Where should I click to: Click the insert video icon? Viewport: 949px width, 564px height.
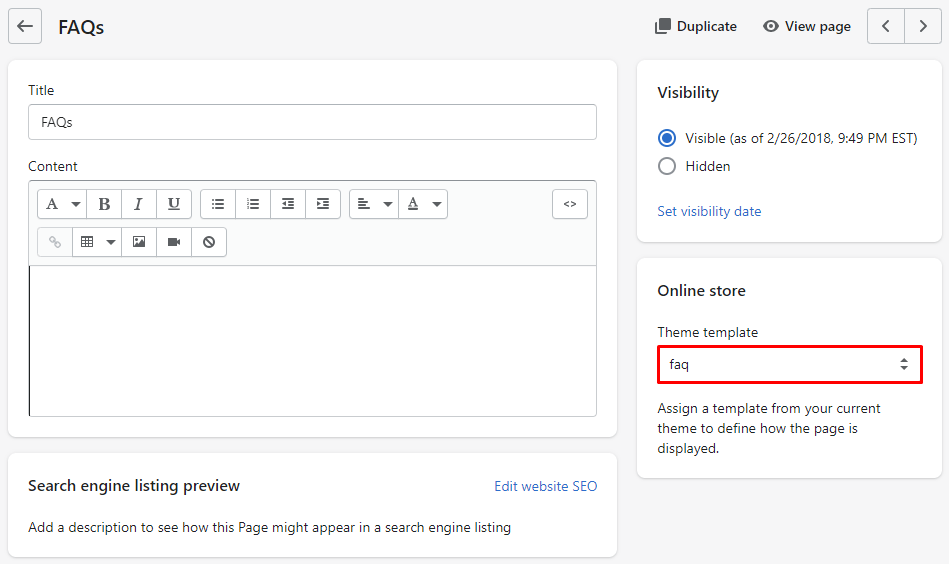174,242
